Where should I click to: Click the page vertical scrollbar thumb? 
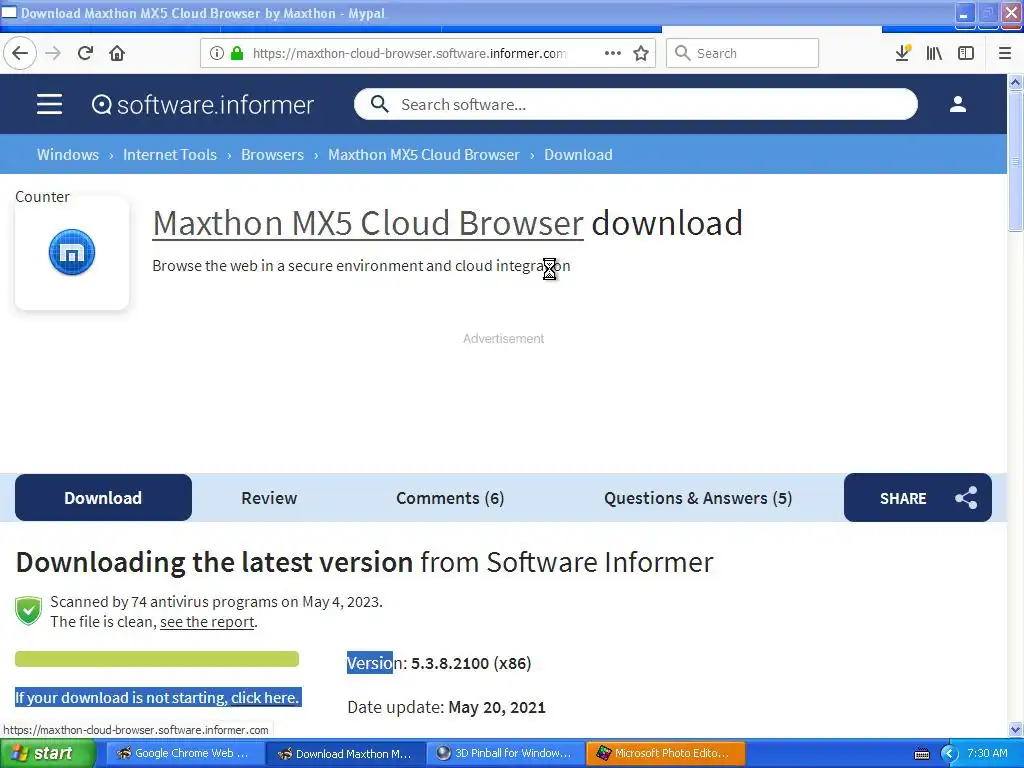point(1015,161)
